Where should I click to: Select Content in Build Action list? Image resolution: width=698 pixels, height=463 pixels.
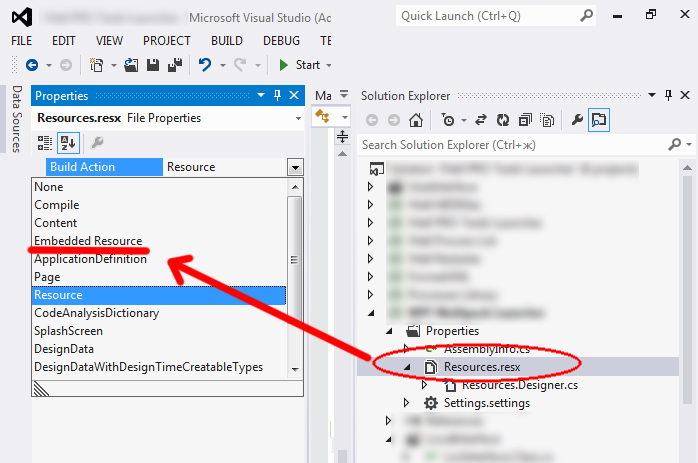tap(158, 223)
